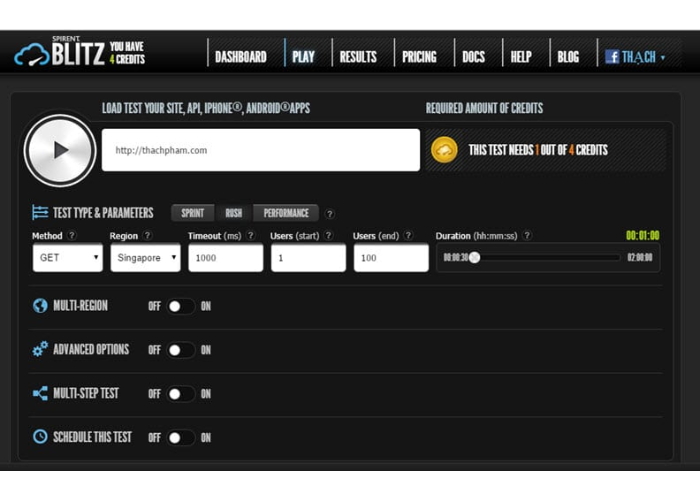Image resolution: width=700 pixels, height=500 pixels.
Task: Open the Region help question mark
Action: pos(147,235)
